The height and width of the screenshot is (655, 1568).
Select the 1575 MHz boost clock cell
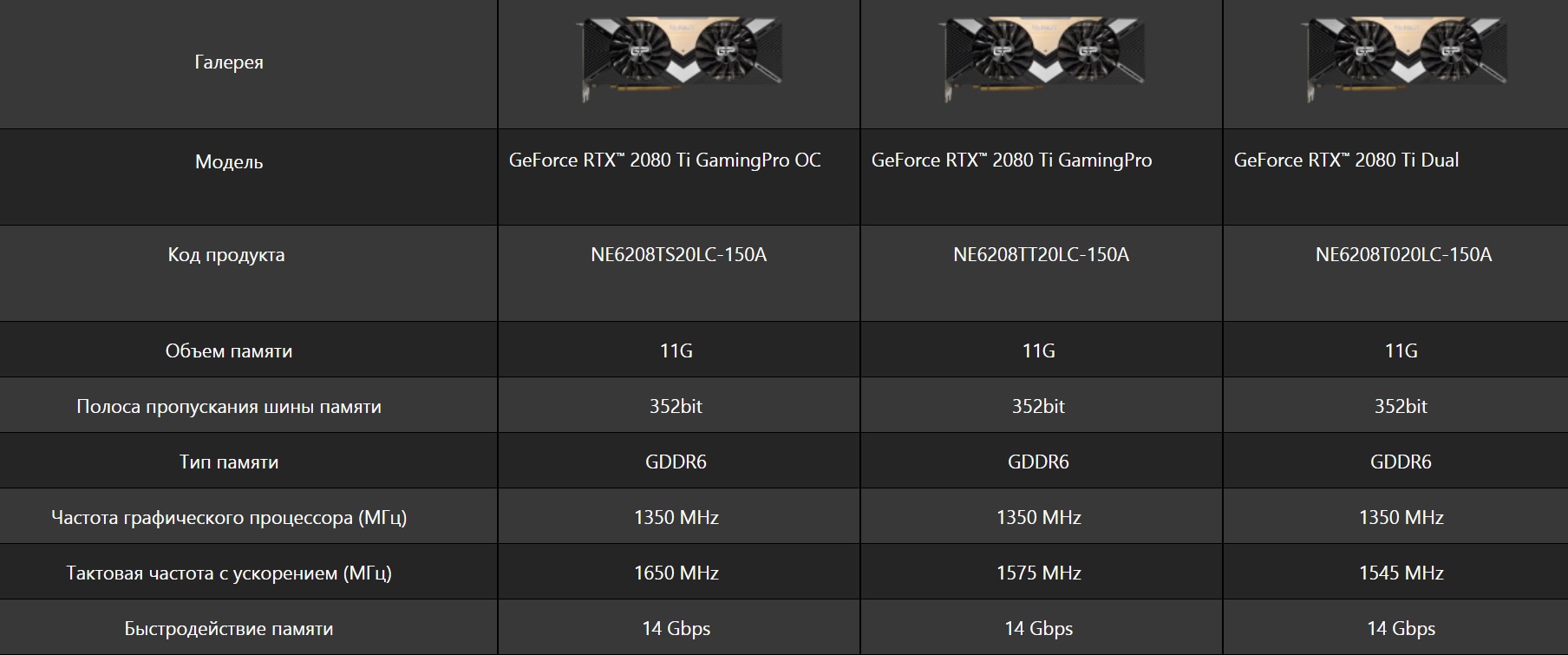pyautogui.click(x=1039, y=573)
